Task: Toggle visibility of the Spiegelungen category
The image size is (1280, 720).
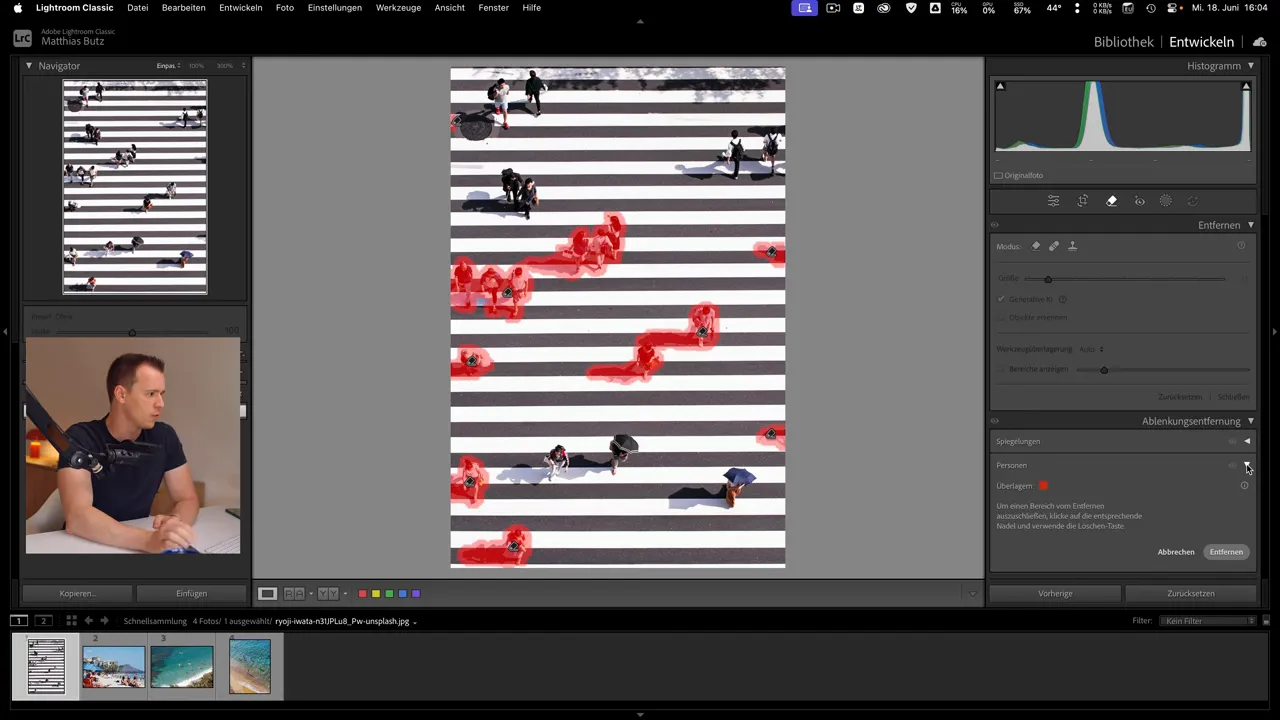Action: click(1232, 441)
